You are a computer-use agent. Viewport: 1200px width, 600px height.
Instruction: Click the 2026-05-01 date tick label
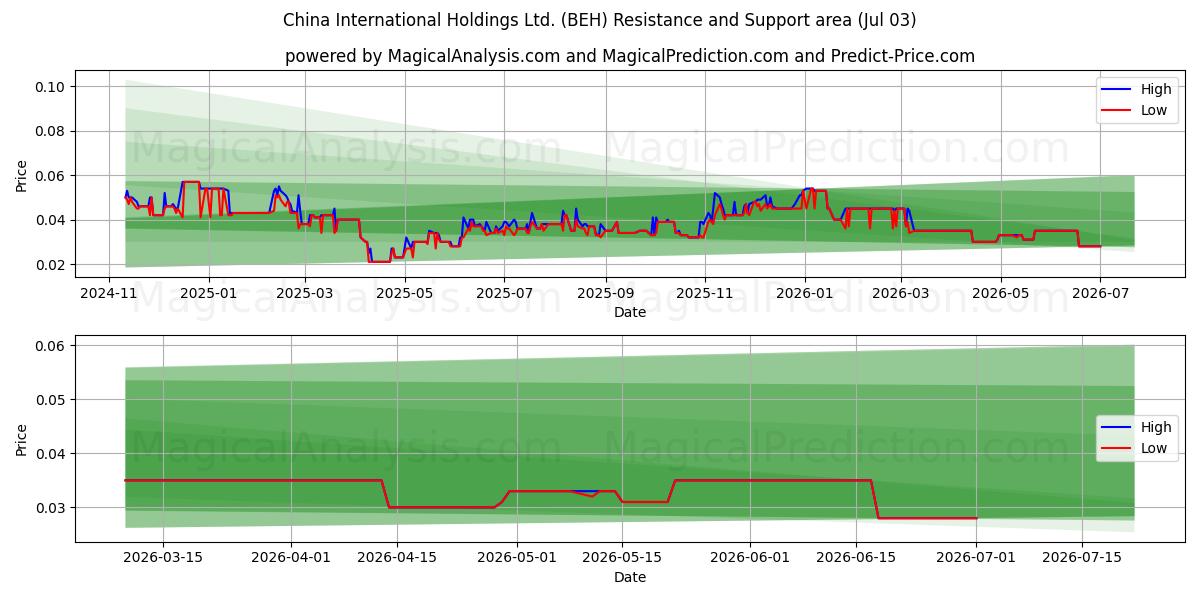[518, 558]
